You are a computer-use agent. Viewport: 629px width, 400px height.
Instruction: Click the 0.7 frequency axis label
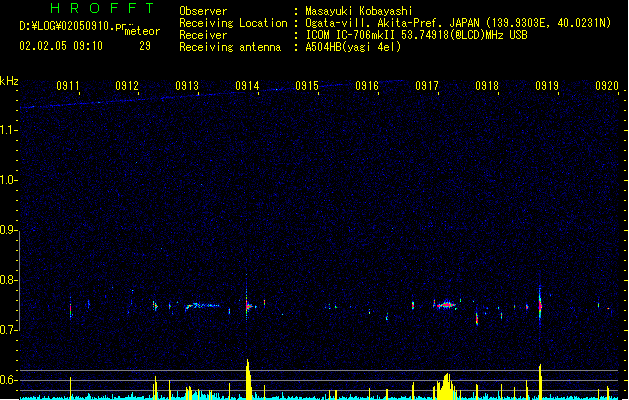pos(8,330)
